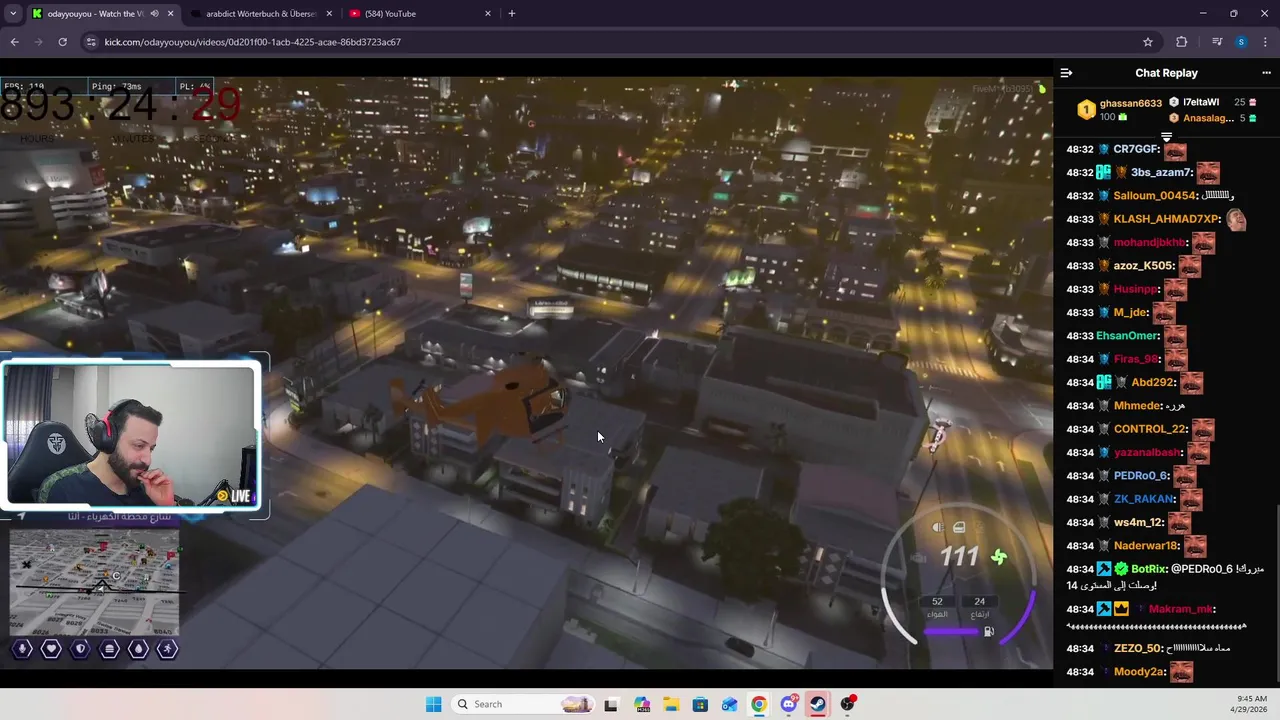The height and width of the screenshot is (720, 1280).
Task: Open Task View on taskbar
Action: pos(611,704)
